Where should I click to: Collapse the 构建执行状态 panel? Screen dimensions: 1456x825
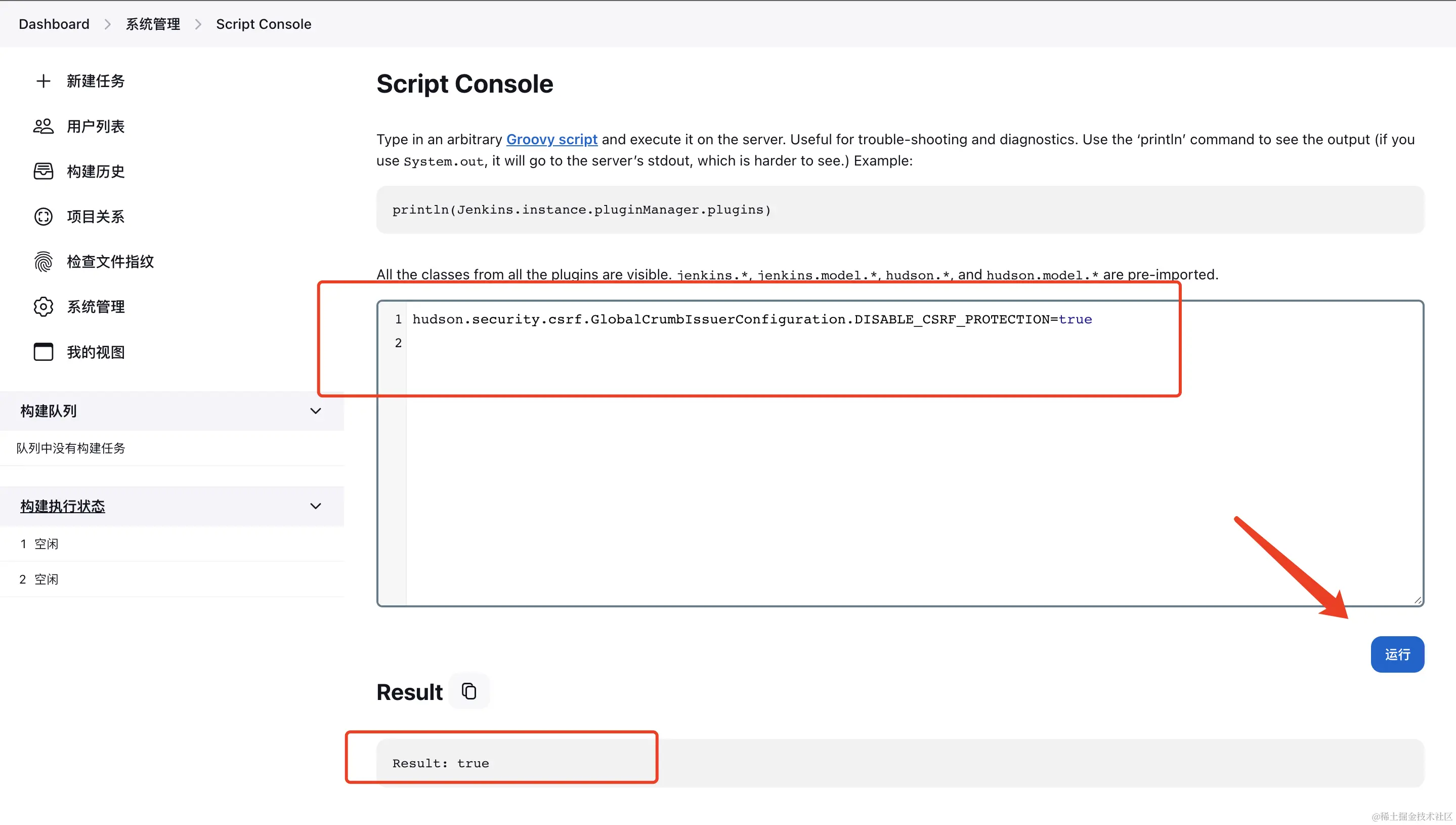[x=316, y=506]
